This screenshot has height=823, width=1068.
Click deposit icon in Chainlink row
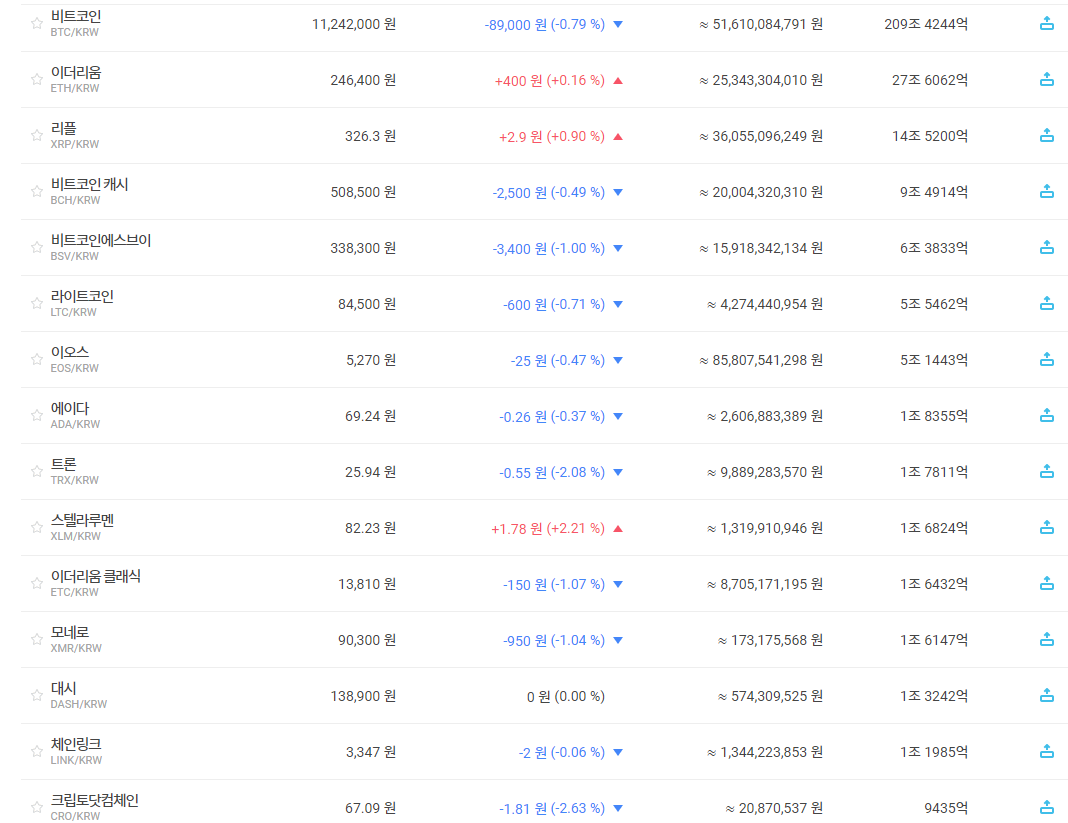click(1047, 752)
